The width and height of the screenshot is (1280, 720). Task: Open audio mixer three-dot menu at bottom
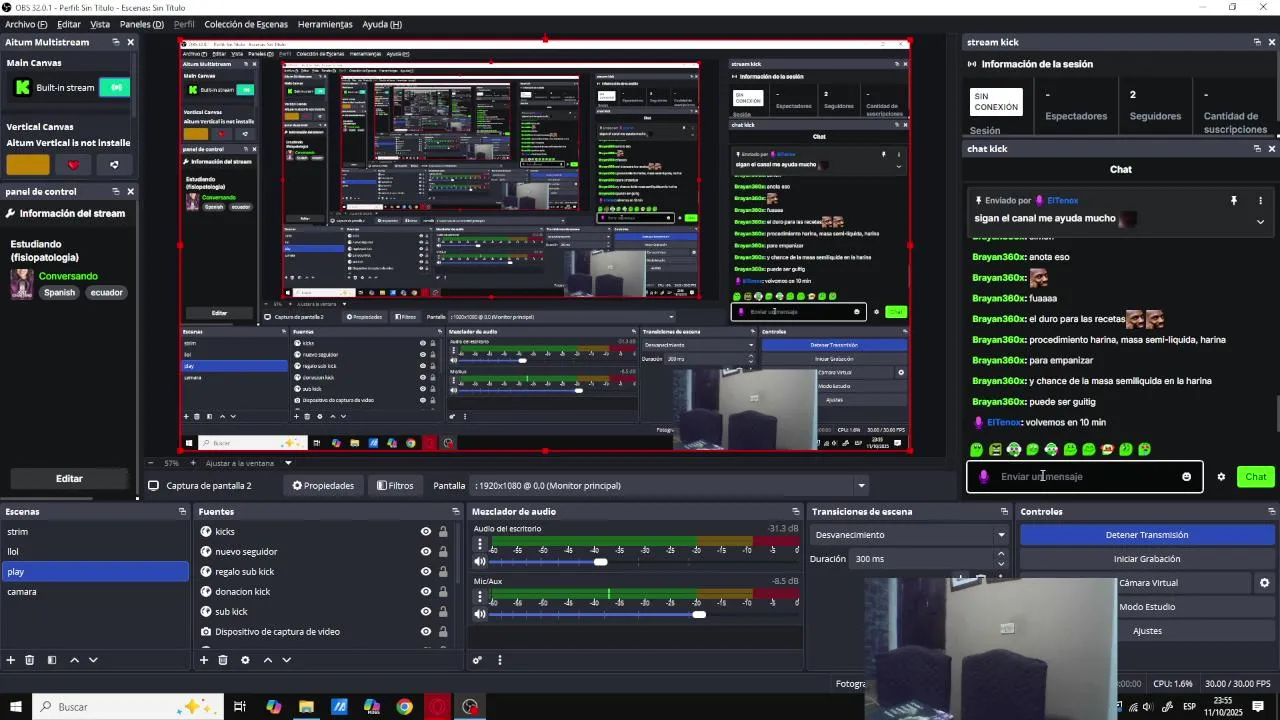coord(500,660)
